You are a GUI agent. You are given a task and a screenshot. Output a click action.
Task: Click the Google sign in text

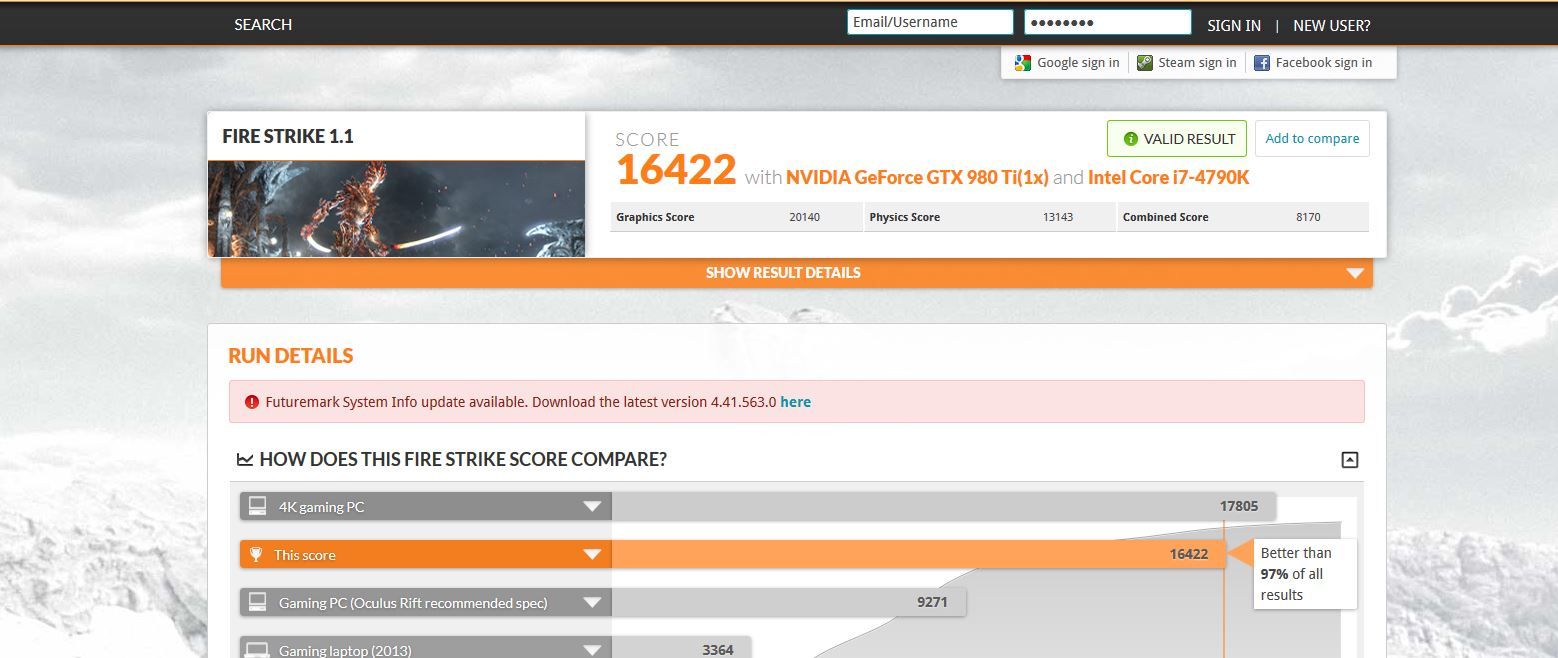coord(1078,63)
